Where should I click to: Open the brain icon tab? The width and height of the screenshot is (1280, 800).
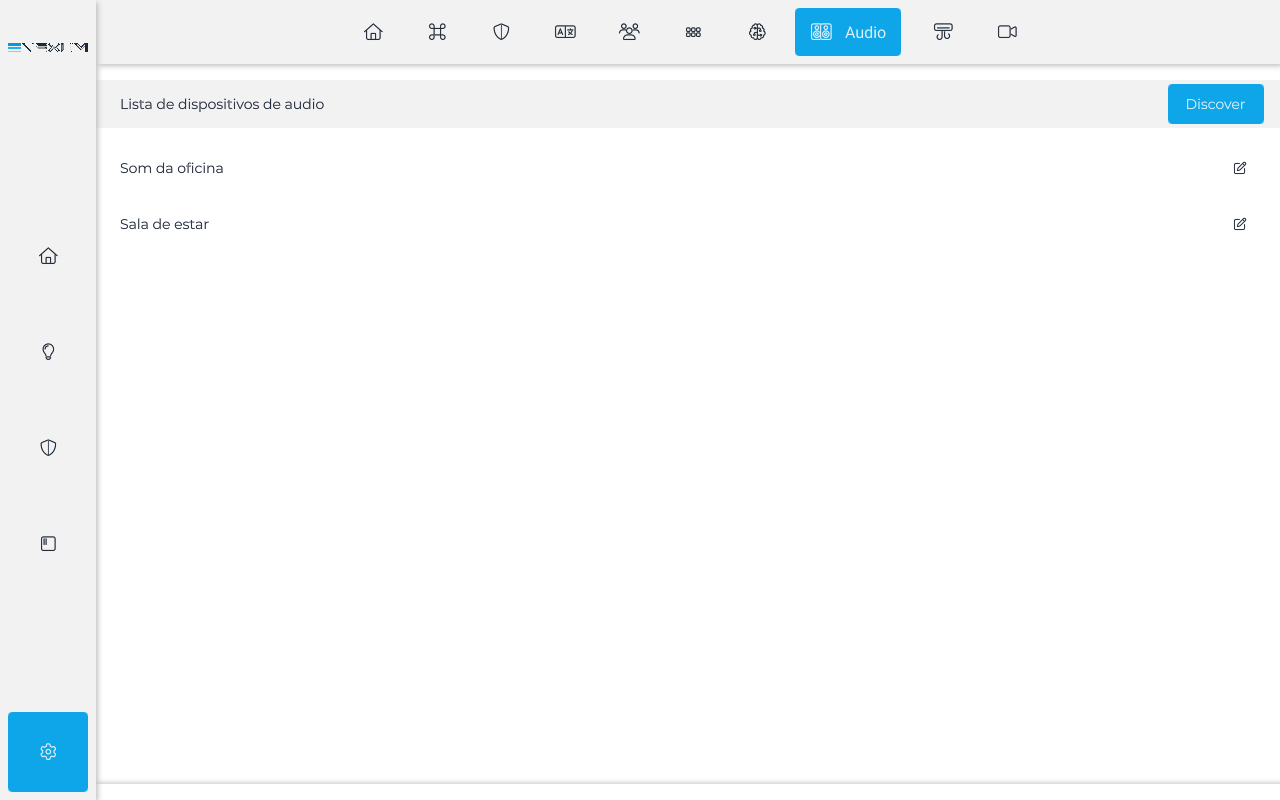coord(757,32)
